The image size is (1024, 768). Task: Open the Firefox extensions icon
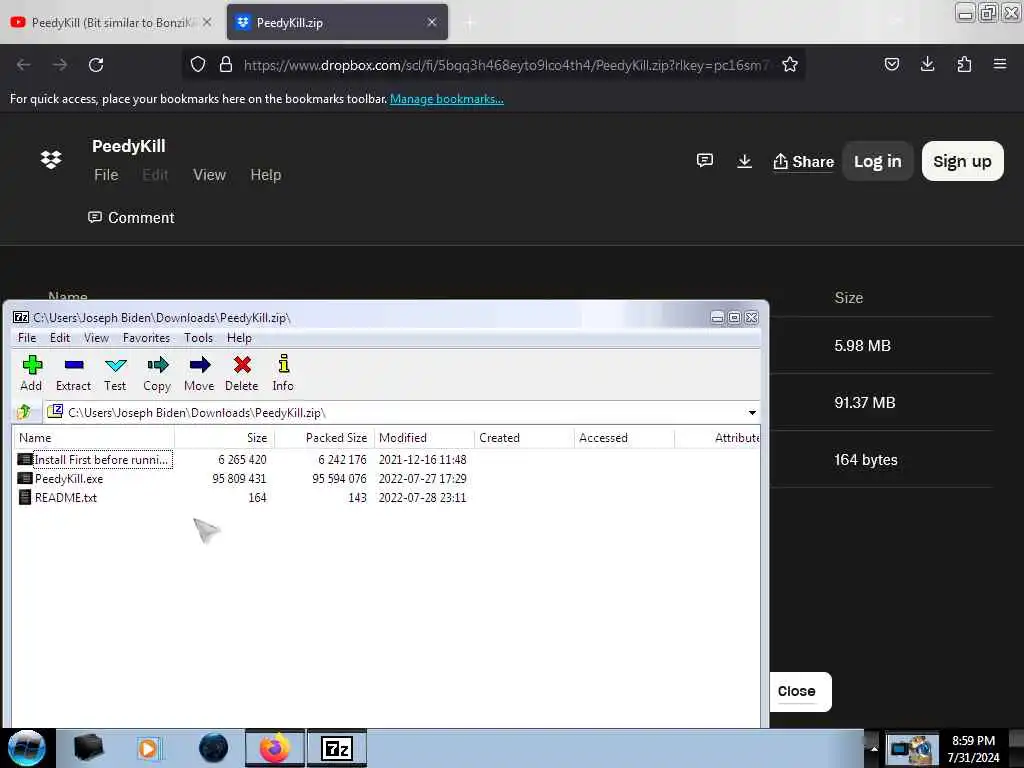tap(964, 64)
